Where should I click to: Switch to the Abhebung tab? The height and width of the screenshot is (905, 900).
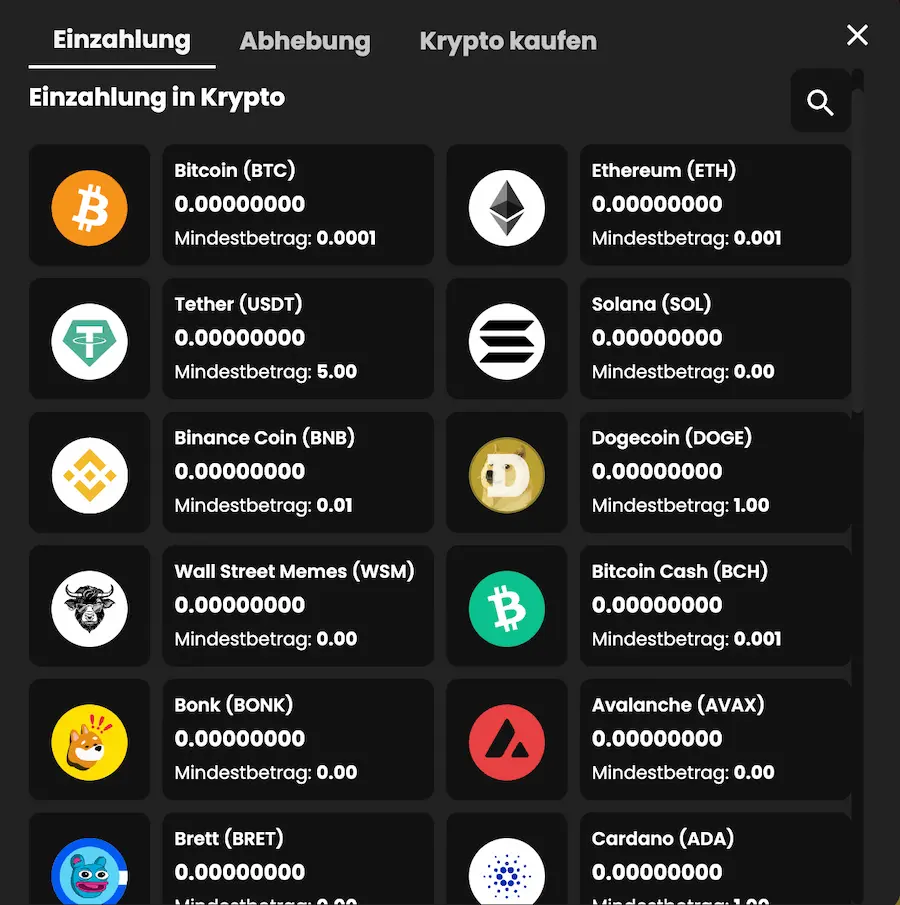(x=304, y=42)
